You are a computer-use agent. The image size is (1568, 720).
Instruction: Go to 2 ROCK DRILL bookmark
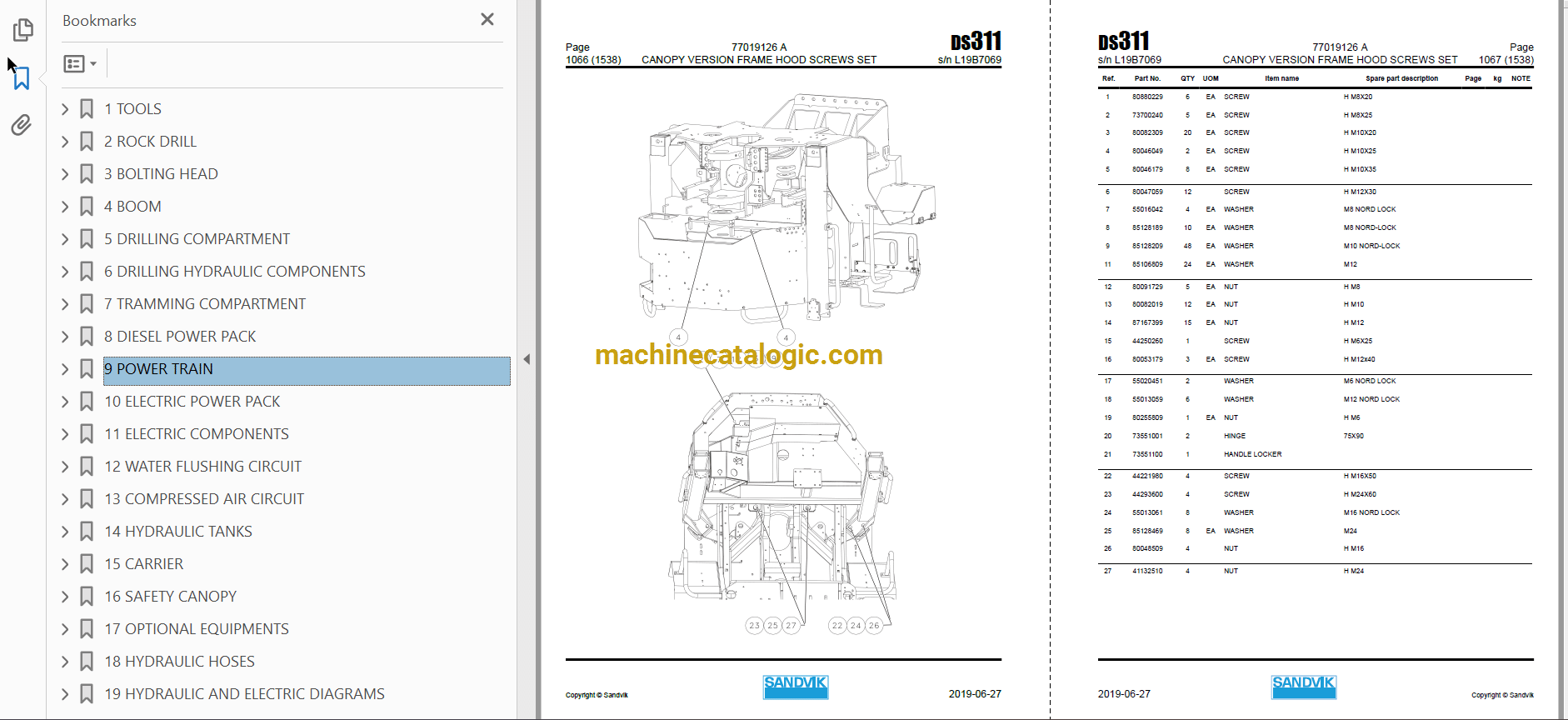(x=150, y=142)
